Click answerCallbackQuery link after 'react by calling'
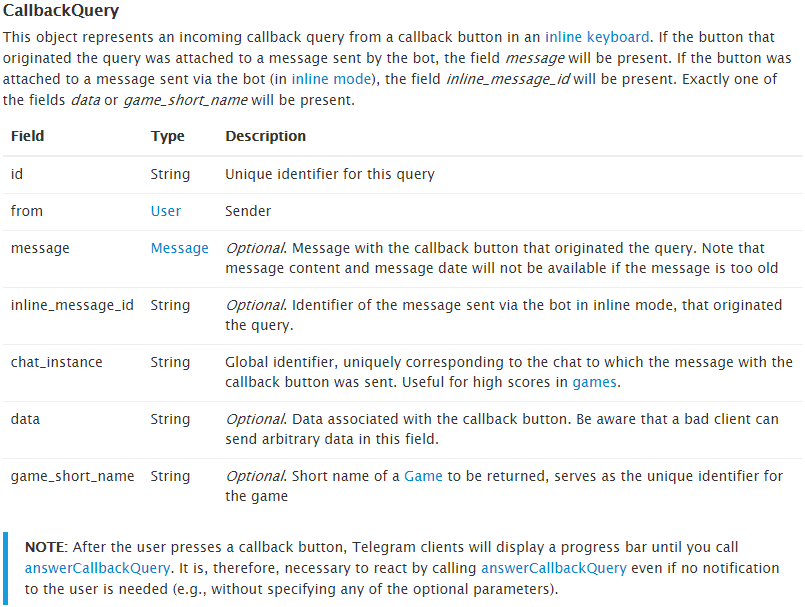The width and height of the screenshot is (805, 607). 553,568
